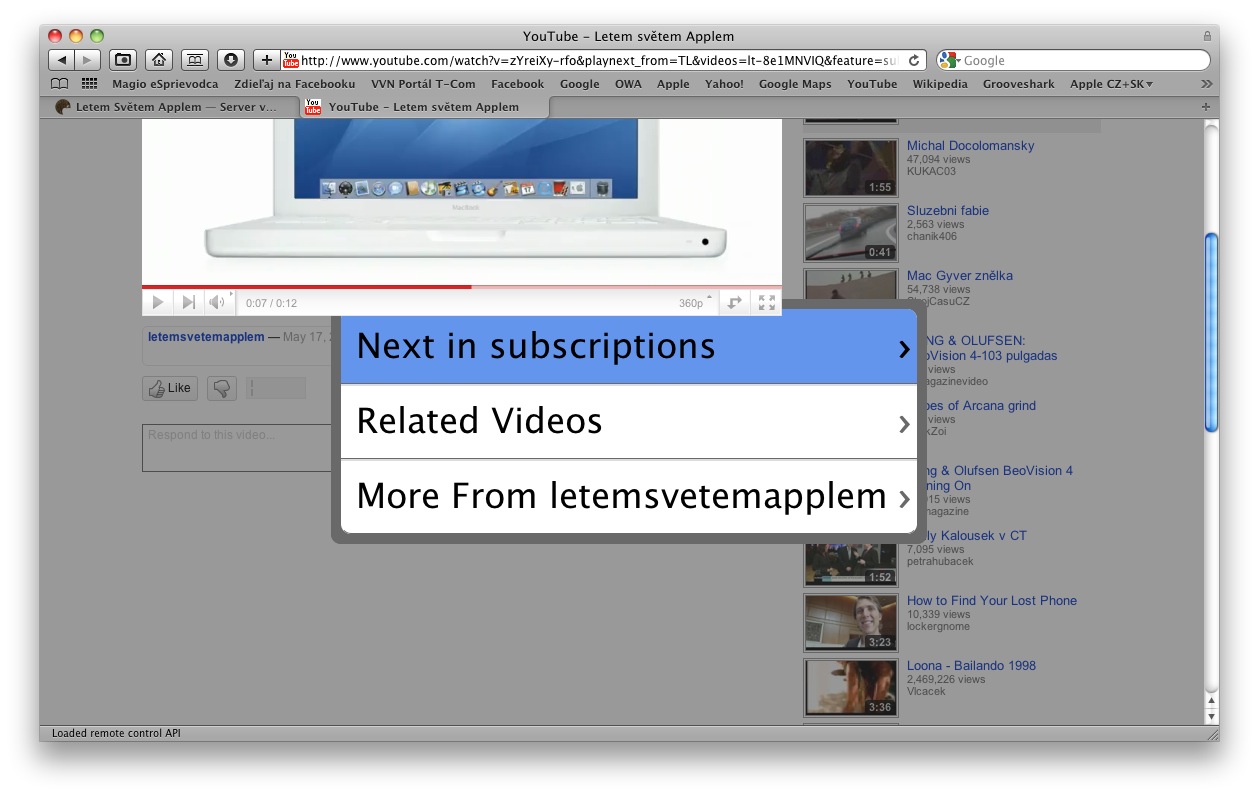This screenshot has height=796, width=1259.
Task: Open Loona - Bailando 1998 link
Action: coord(971,666)
